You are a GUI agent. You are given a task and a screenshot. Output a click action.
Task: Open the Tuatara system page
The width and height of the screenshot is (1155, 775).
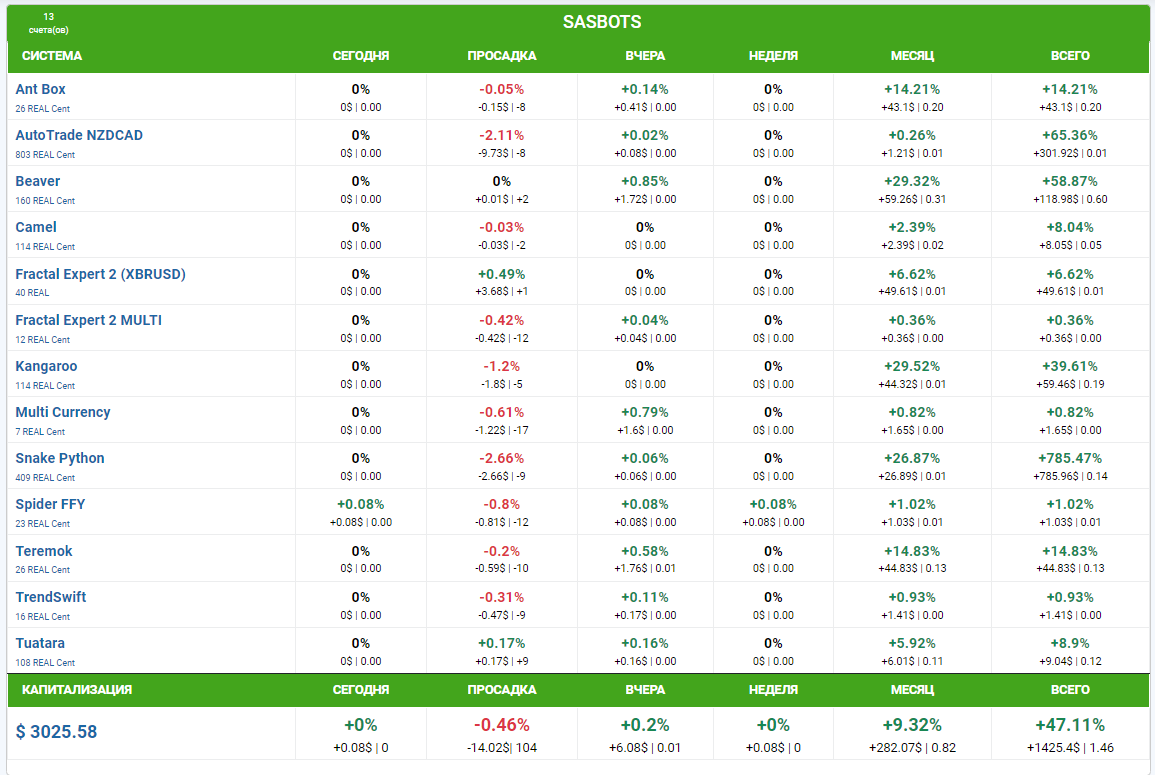(40, 643)
